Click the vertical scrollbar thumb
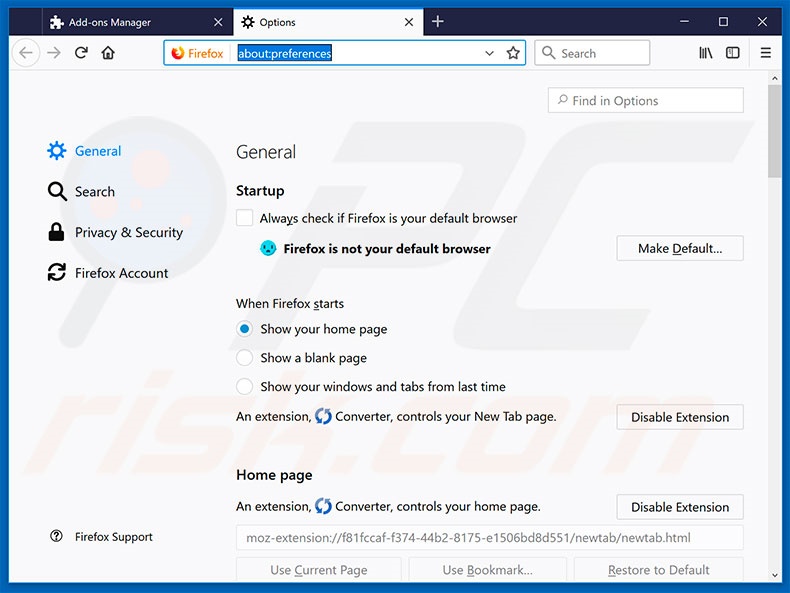790x593 pixels. pos(775,132)
